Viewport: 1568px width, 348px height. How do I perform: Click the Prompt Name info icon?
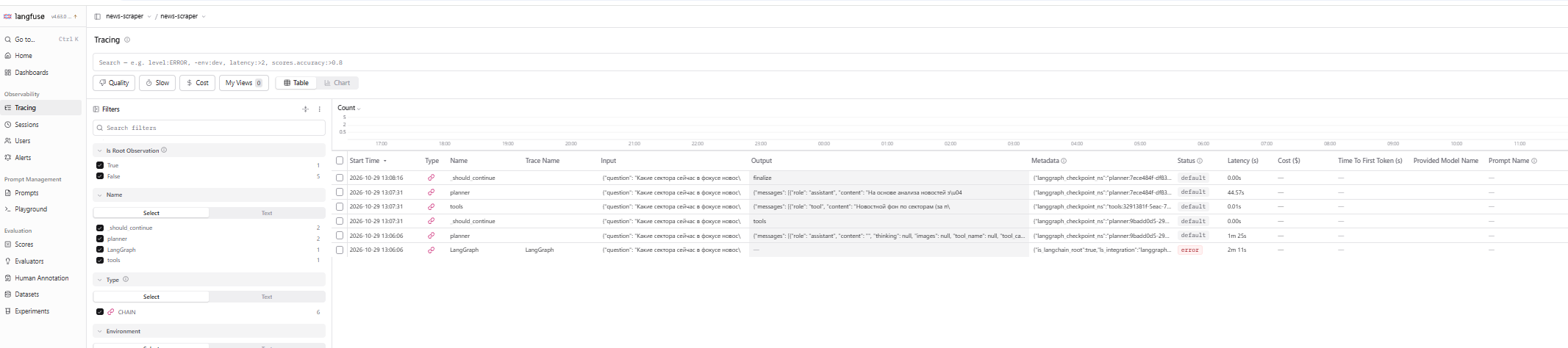point(1534,161)
